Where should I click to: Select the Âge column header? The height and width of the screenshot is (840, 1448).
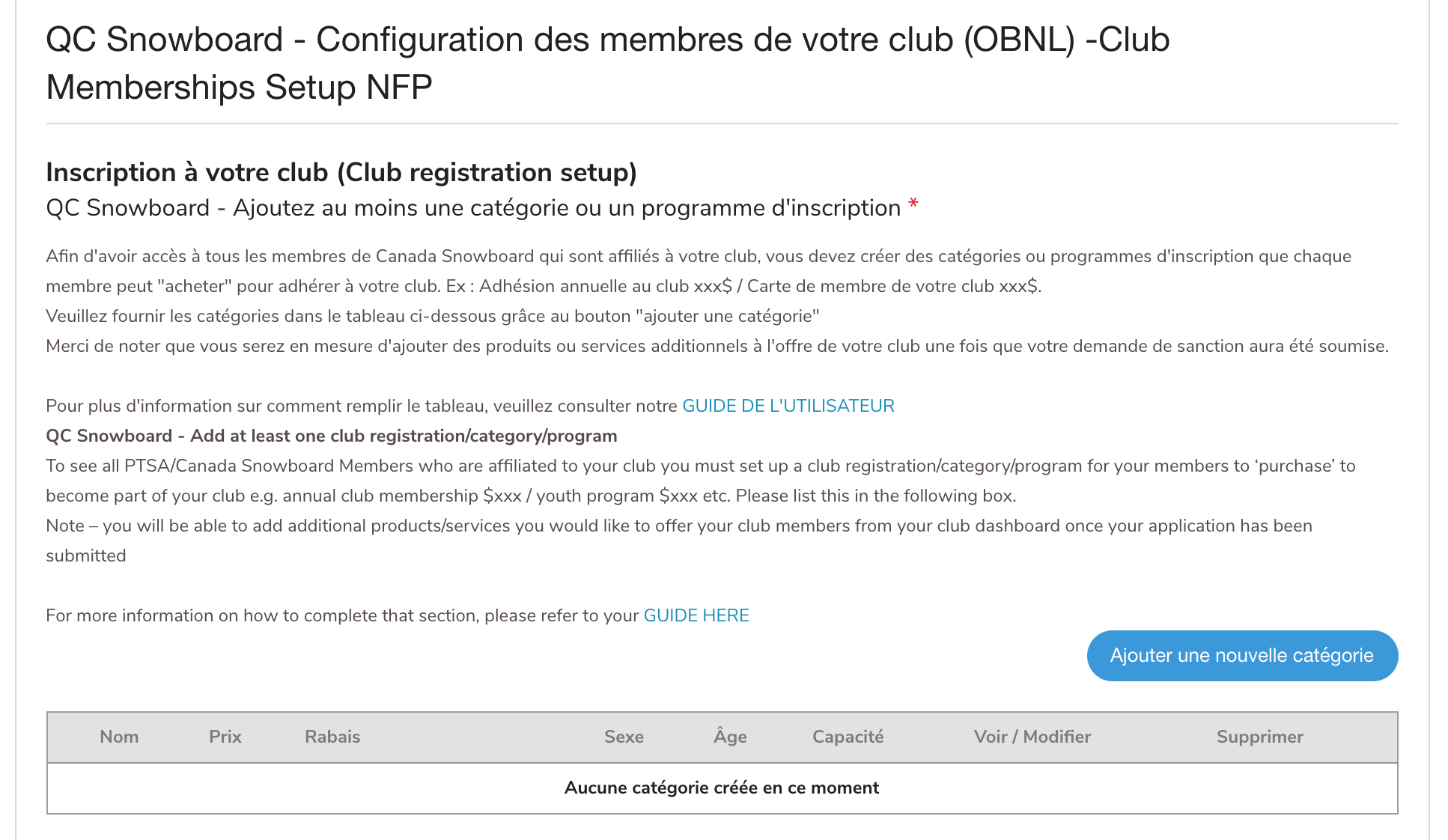(x=730, y=737)
